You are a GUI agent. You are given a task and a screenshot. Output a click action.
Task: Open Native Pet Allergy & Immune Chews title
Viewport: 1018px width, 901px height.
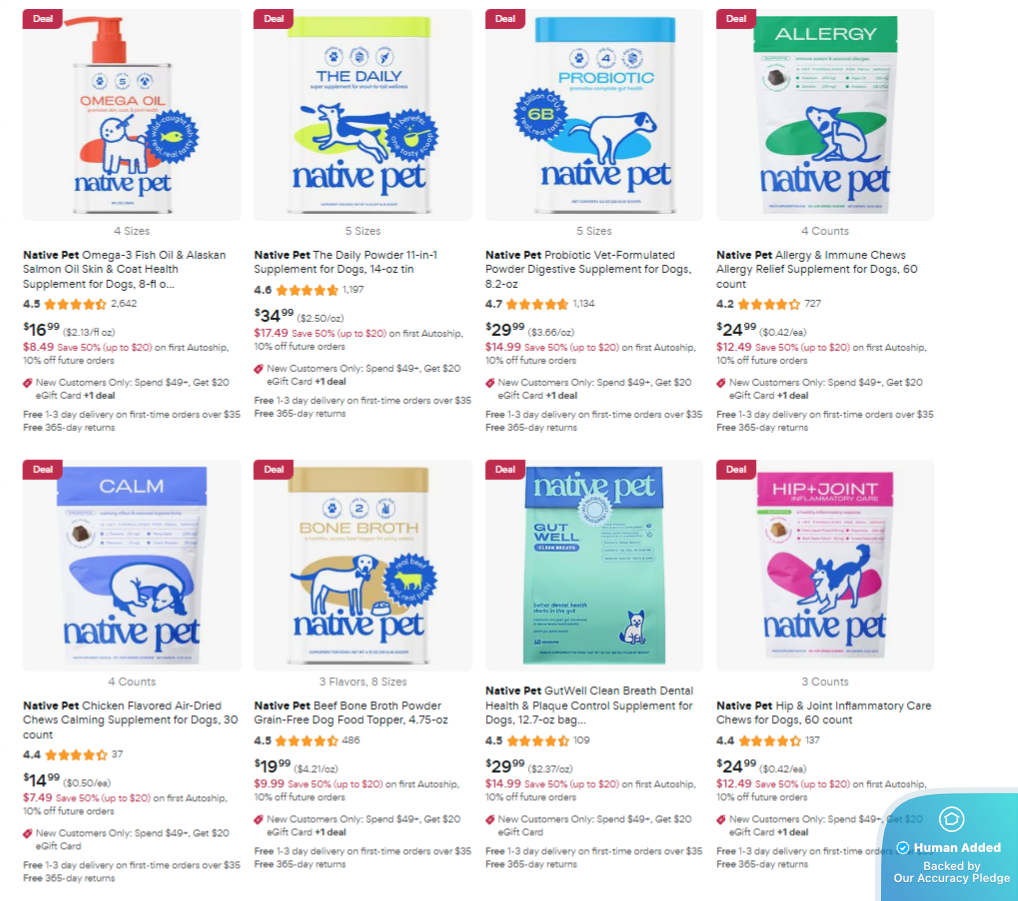coord(817,269)
